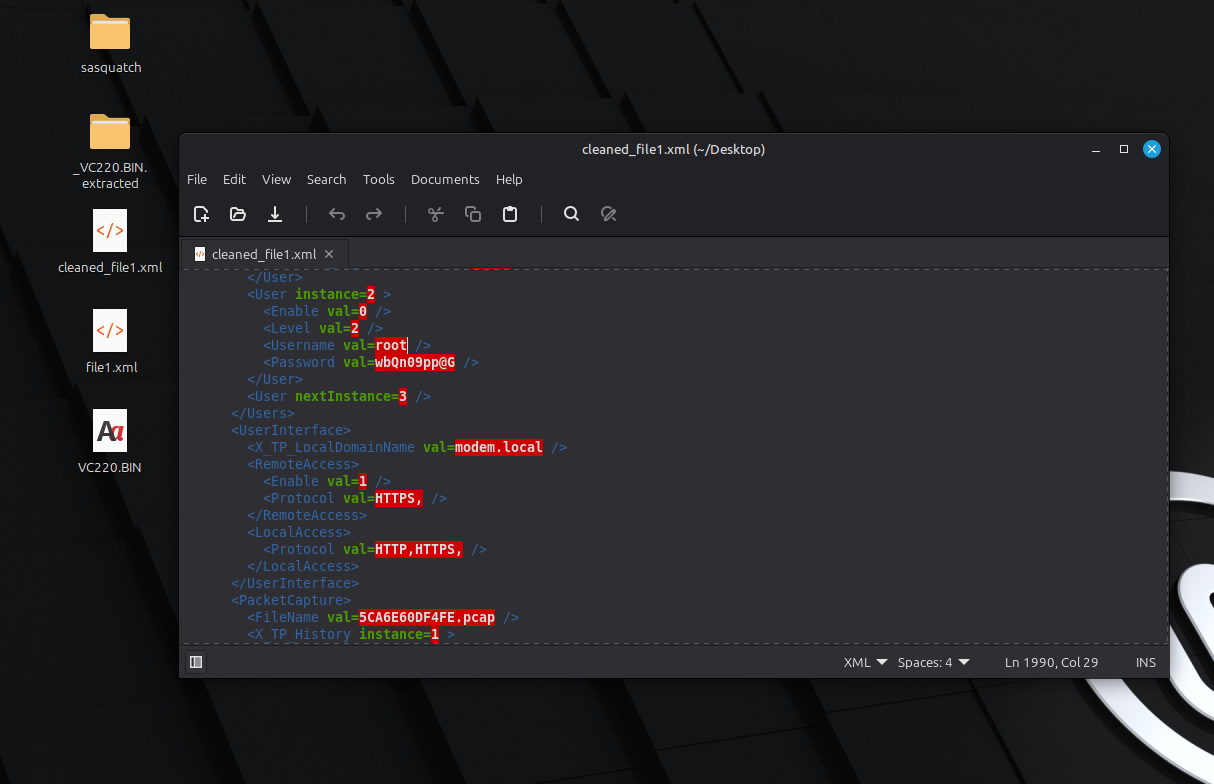Viewport: 1214px width, 784px height.
Task: Open a file using the folder toolbar icon
Action: (x=238, y=214)
